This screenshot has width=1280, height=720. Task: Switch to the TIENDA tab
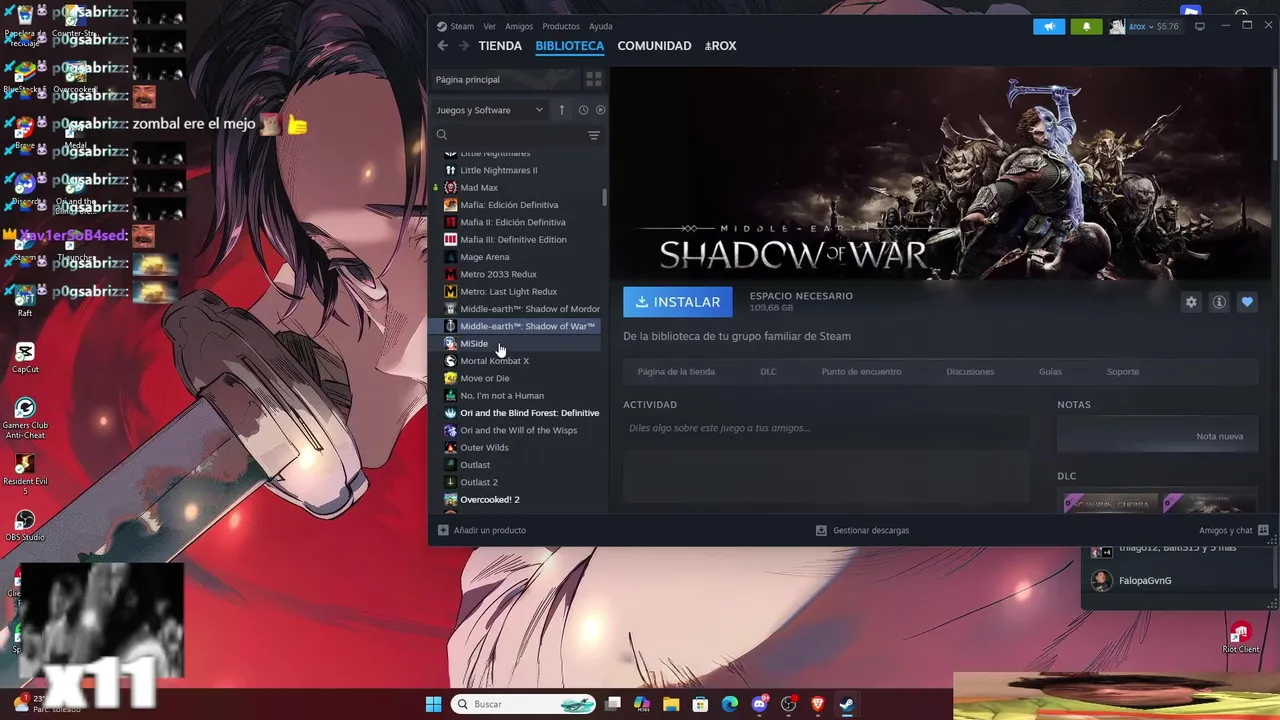click(x=500, y=46)
